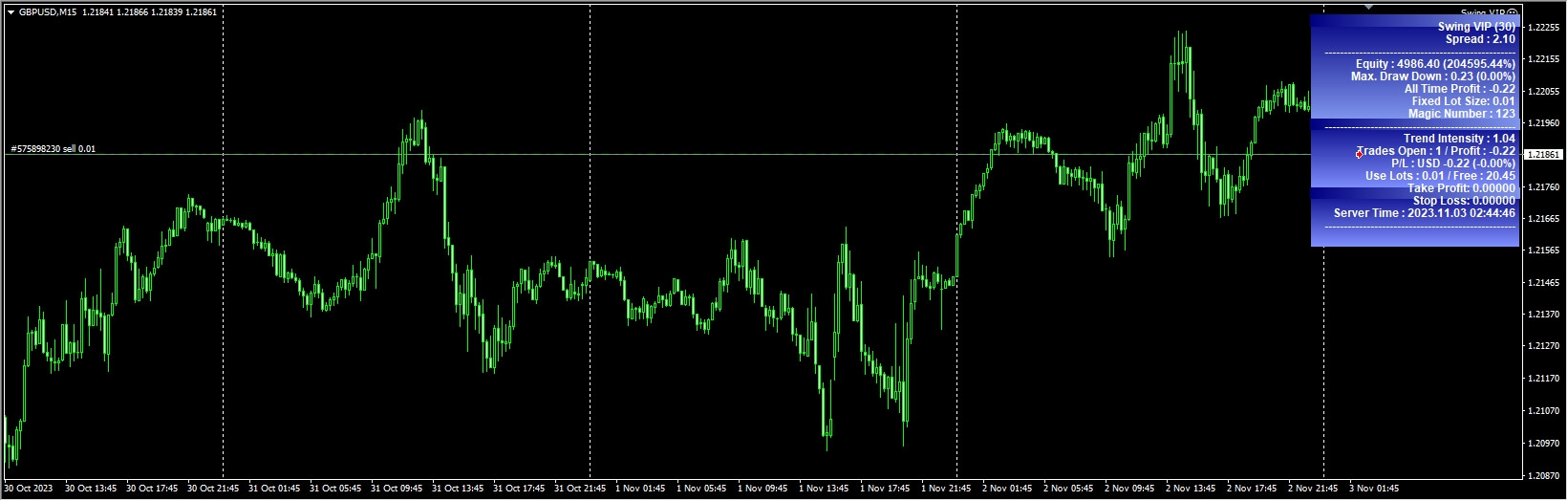Click the All Time Profit : -0.22 line
The height and width of the screenshot is (501, 1568).
click(1460, 89)
